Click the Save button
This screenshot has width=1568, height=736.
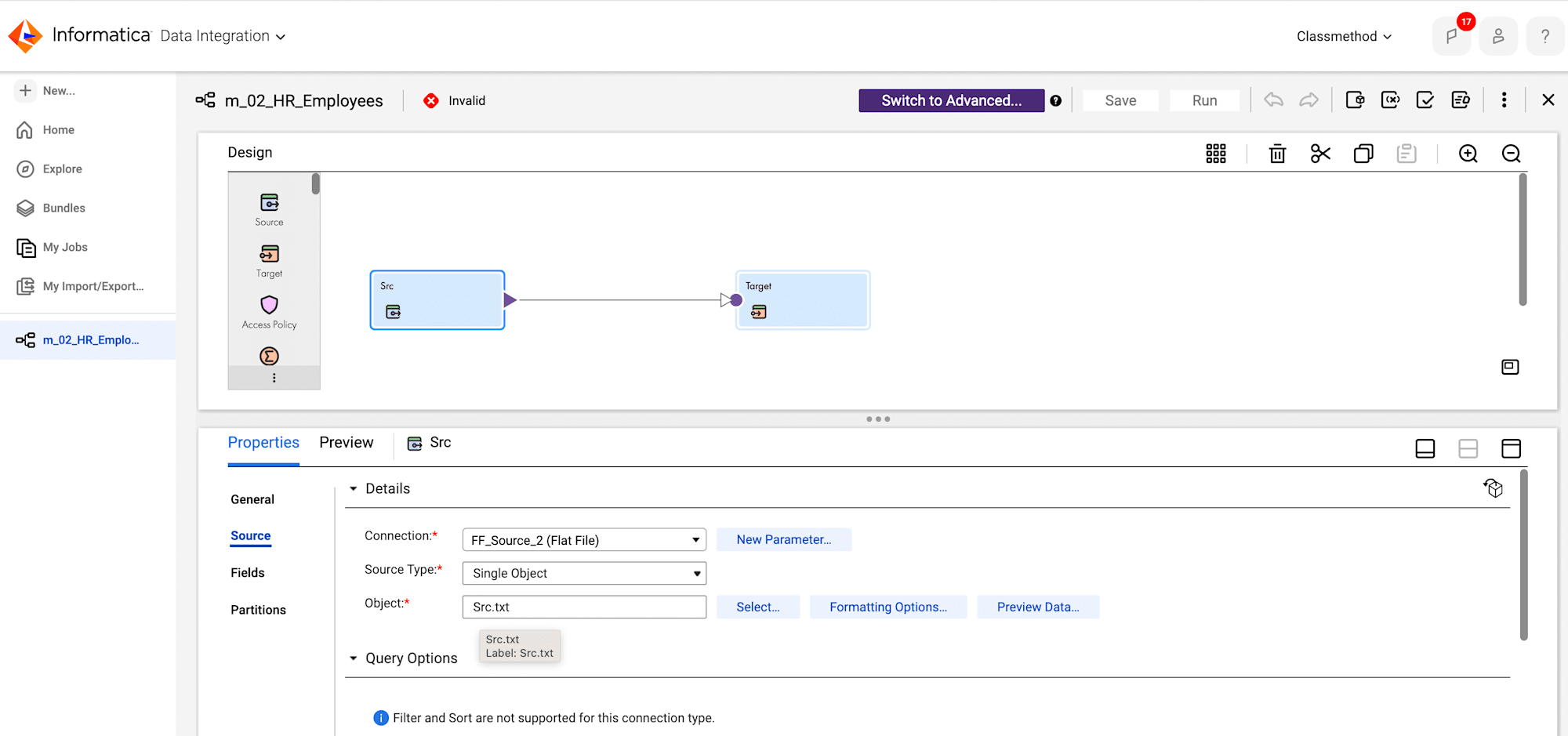click(x=1120, y=100)
